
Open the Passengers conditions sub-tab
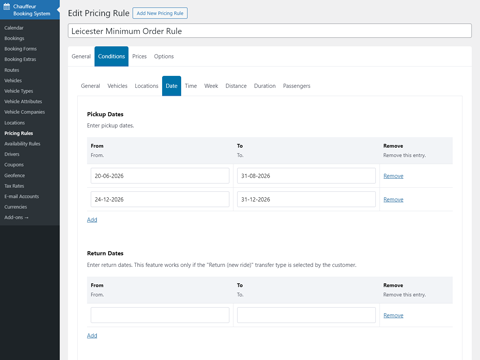coord(296,86)
